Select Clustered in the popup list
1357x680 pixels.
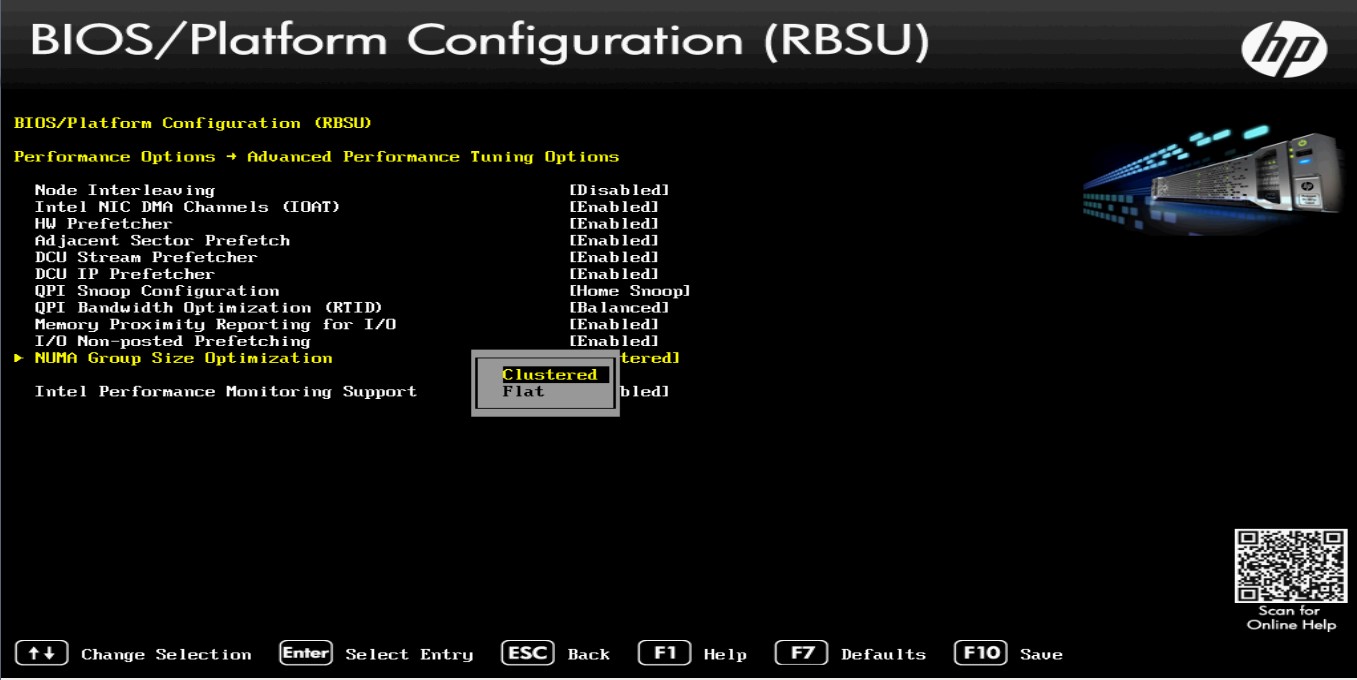point(549,375)
